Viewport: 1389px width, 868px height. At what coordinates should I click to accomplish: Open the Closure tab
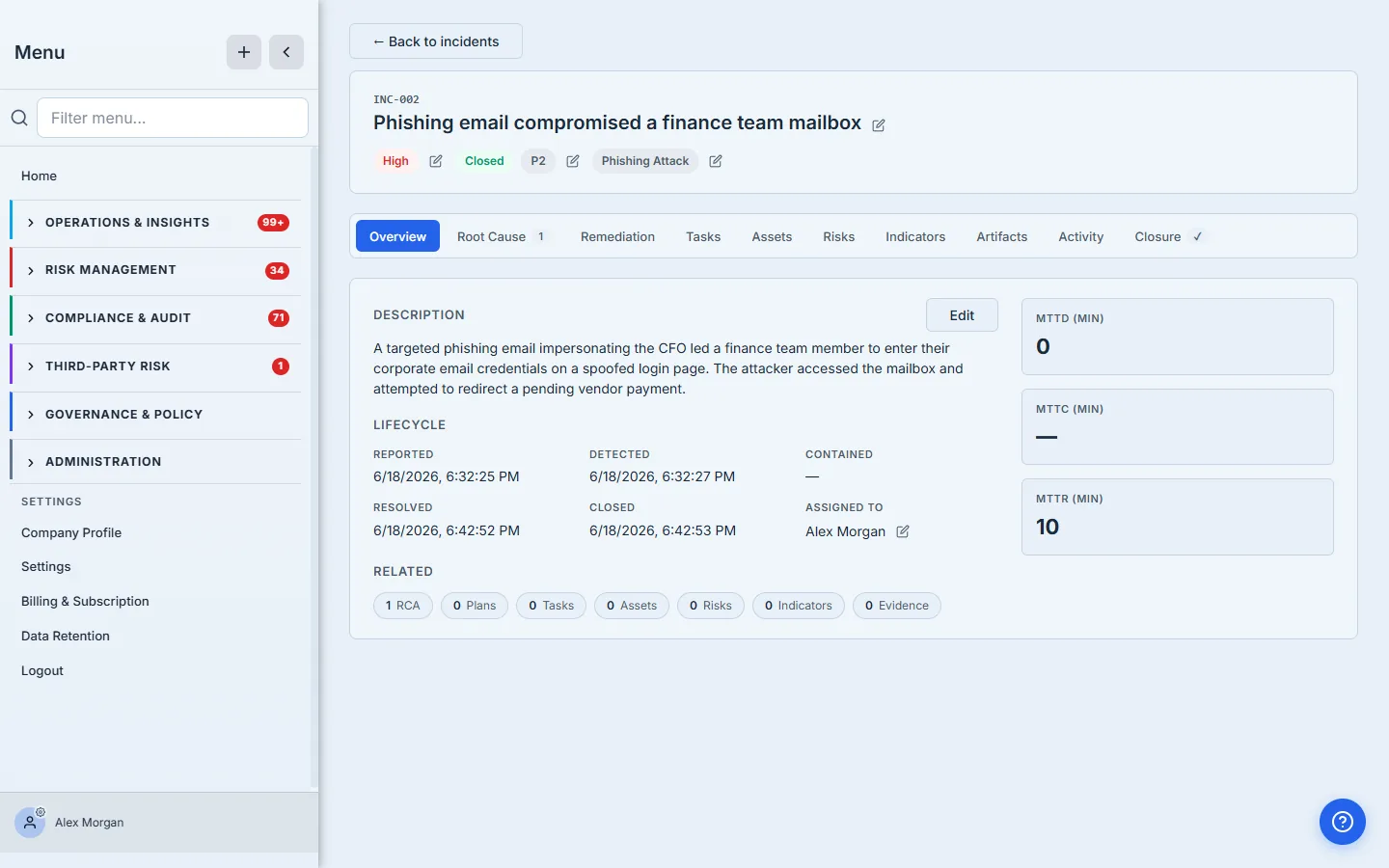[1168, 236]
